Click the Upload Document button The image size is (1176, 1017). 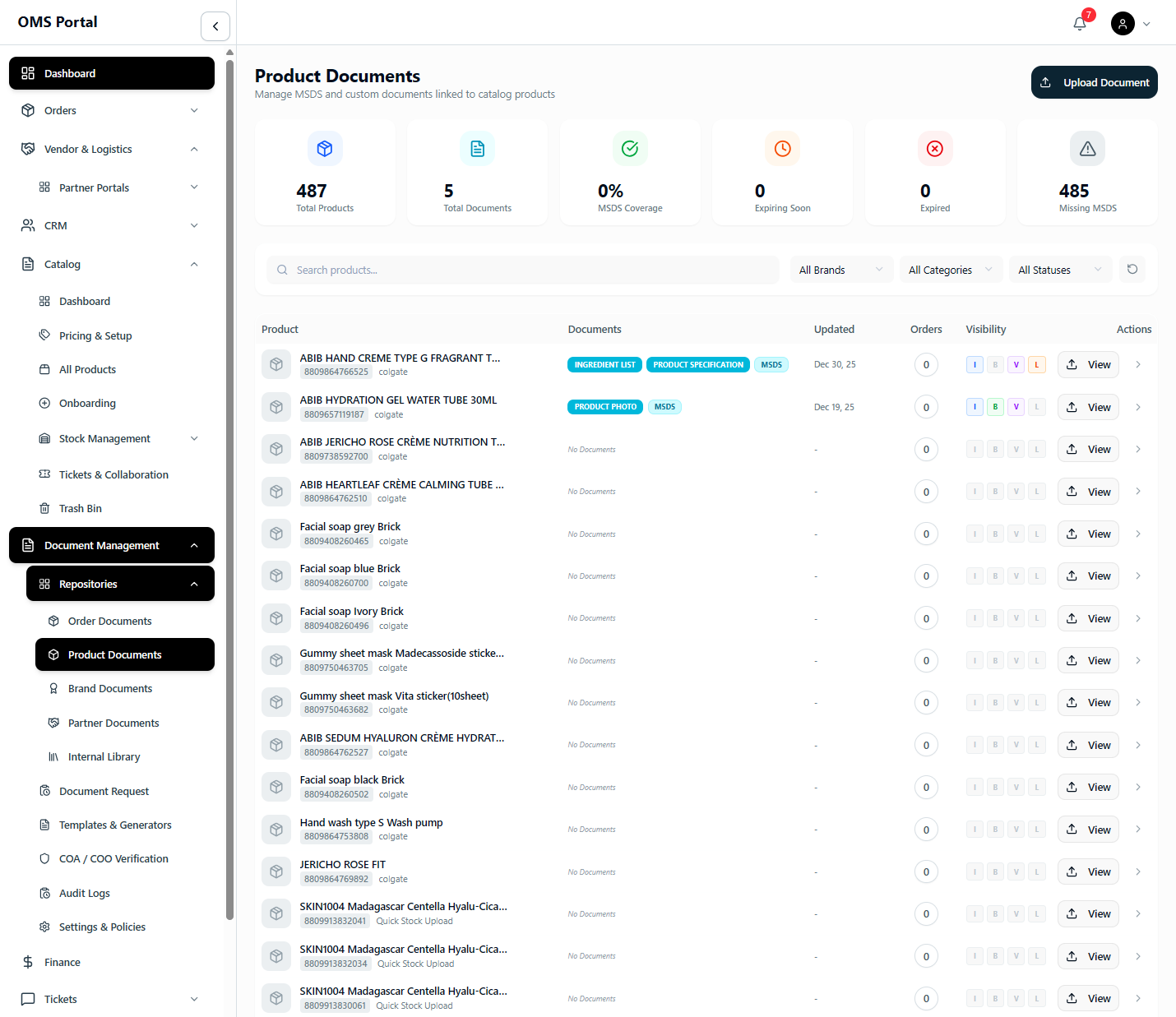pos(1094,82)
